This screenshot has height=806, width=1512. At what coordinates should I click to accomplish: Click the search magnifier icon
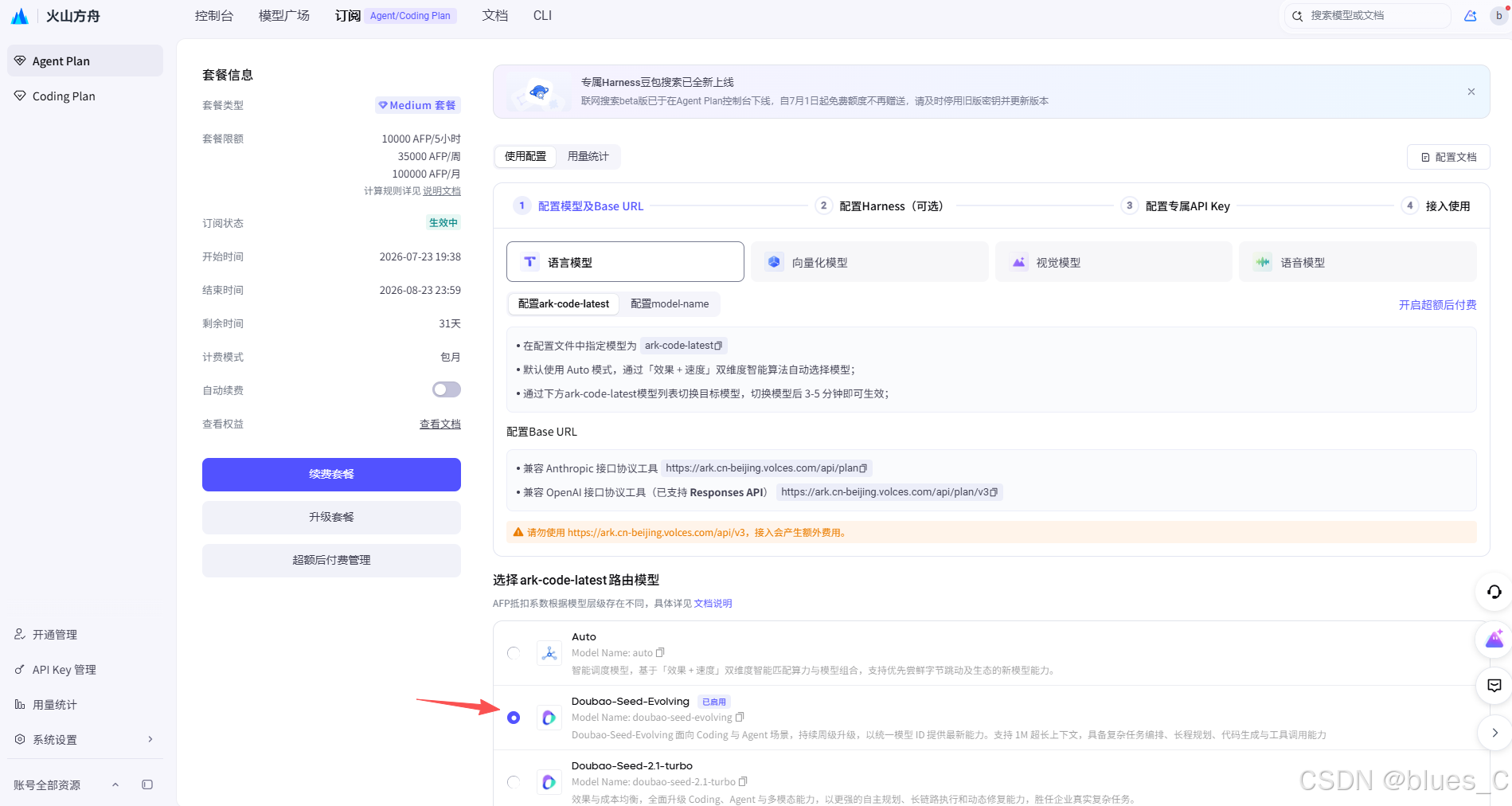click(x=1297, y=16)
